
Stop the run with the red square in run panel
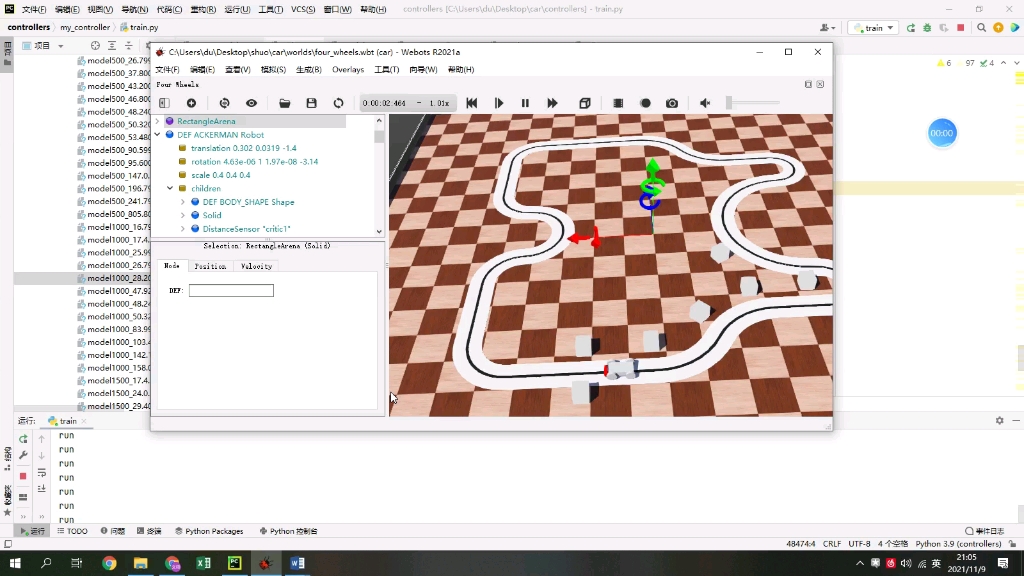23,476
